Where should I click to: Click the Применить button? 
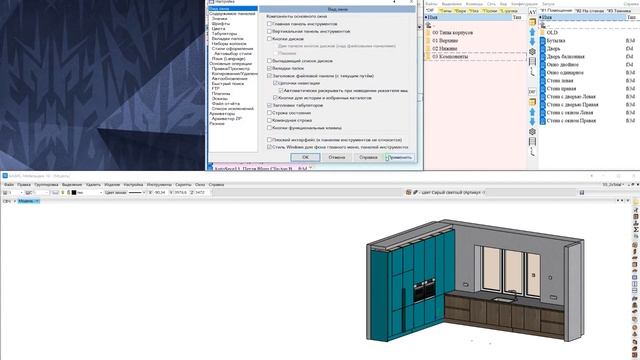click(x=400, y=157)
